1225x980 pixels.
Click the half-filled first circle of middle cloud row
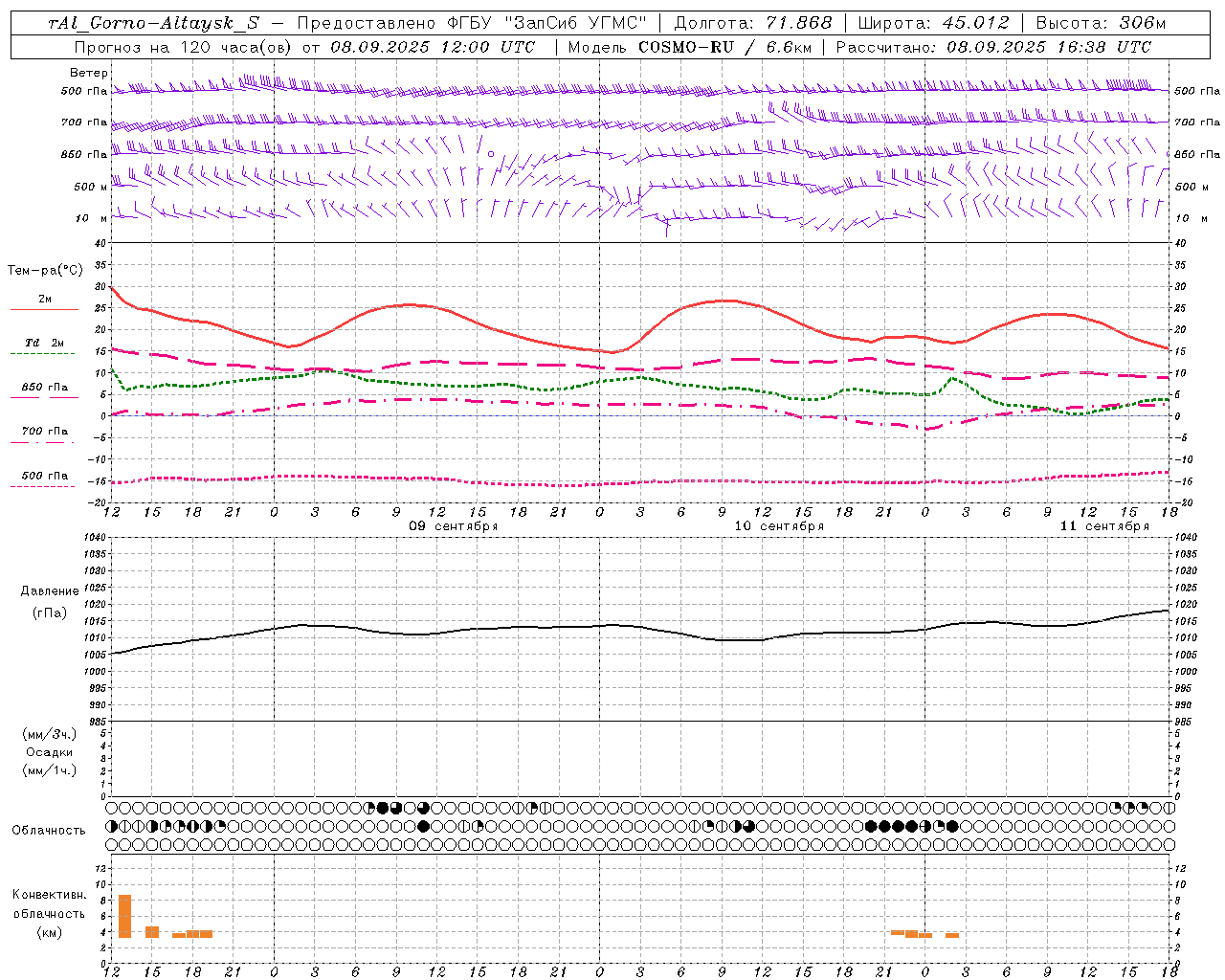click(x=111, y=826)
